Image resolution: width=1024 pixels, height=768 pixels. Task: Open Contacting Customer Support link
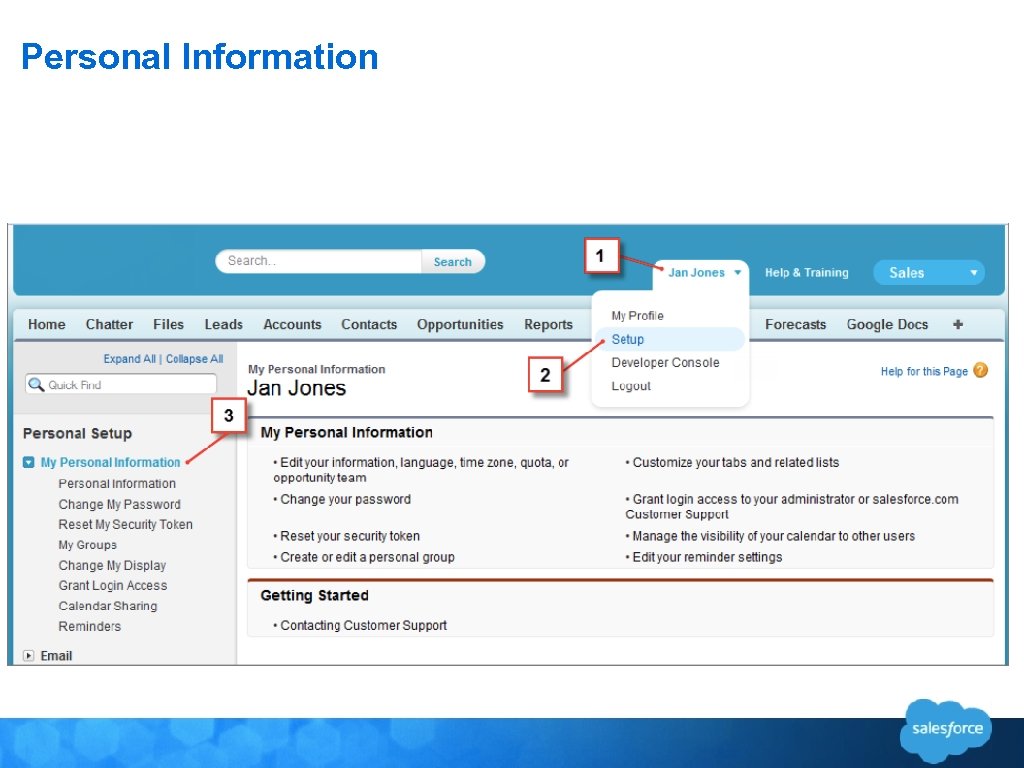pos(364,625)
